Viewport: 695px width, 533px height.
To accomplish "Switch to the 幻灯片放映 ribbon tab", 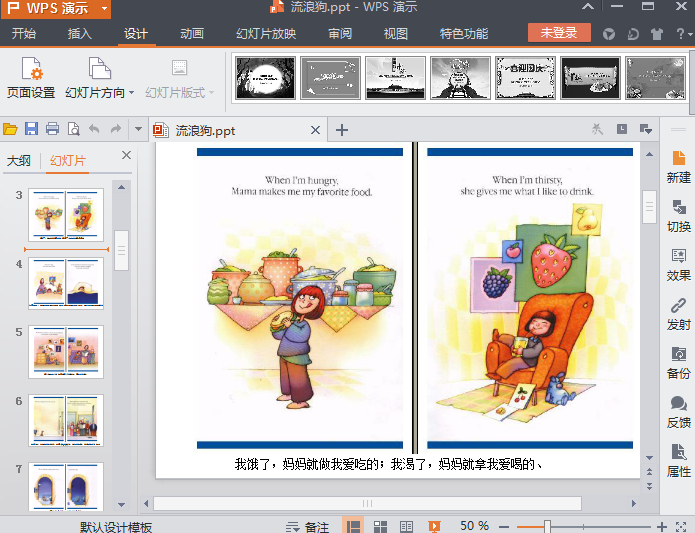I will 266,34.
